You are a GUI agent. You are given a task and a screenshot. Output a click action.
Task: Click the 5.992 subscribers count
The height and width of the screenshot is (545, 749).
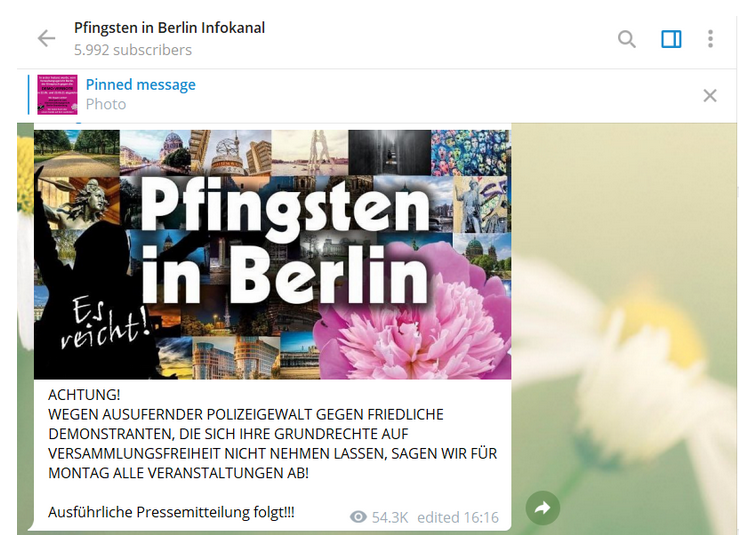coord(133,50)
